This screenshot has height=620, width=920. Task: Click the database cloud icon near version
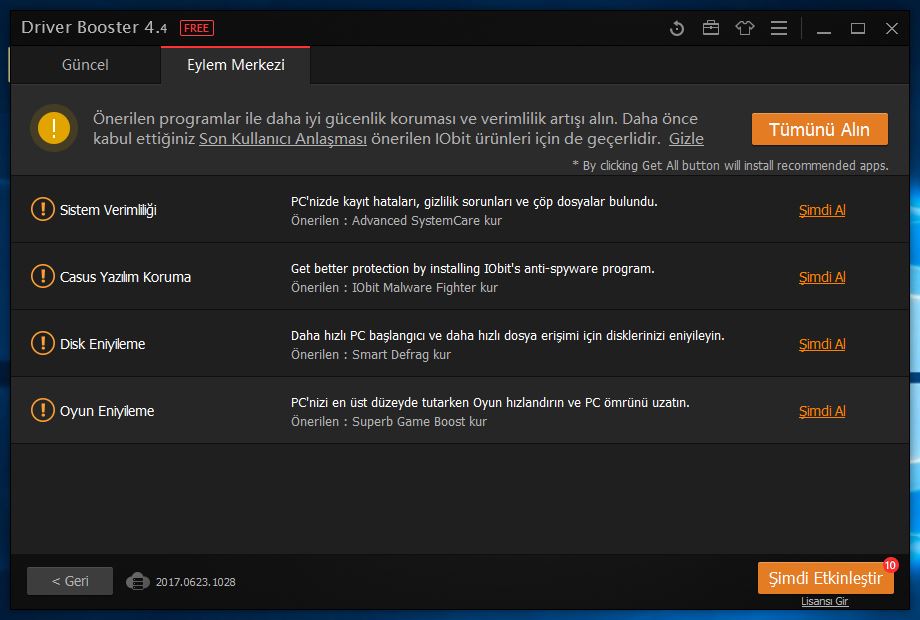tap(137, 581)
